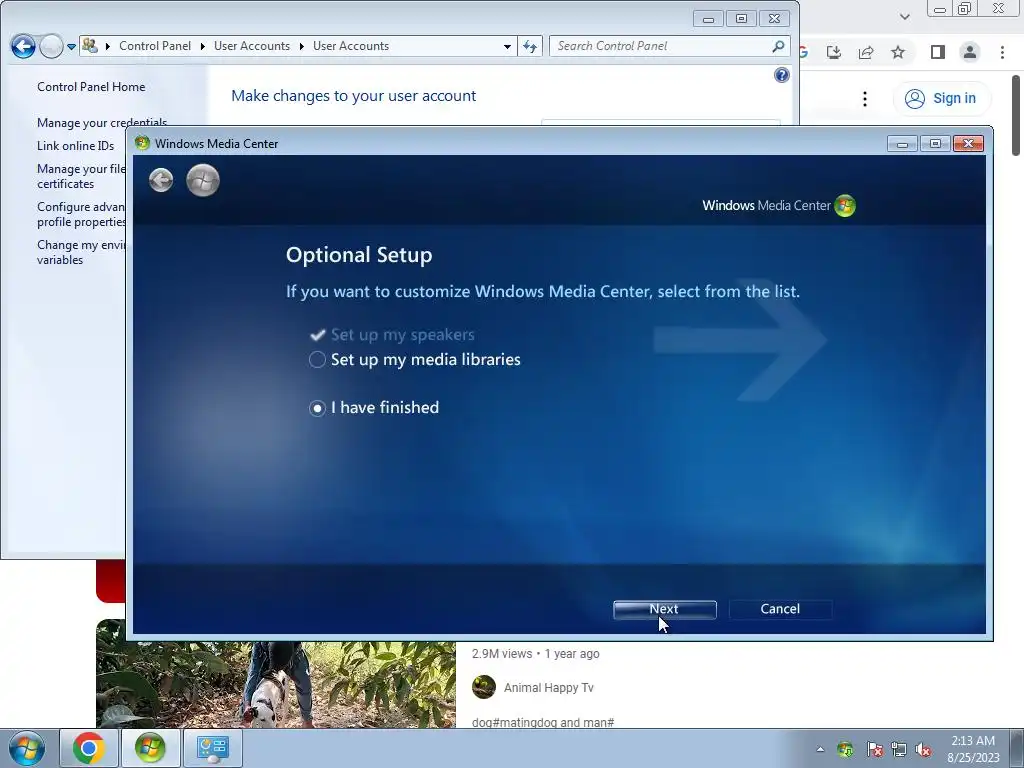Cancel the Windows Media Center setup
This screenshot has height=768, width=1024.
(x=780, y=609)
